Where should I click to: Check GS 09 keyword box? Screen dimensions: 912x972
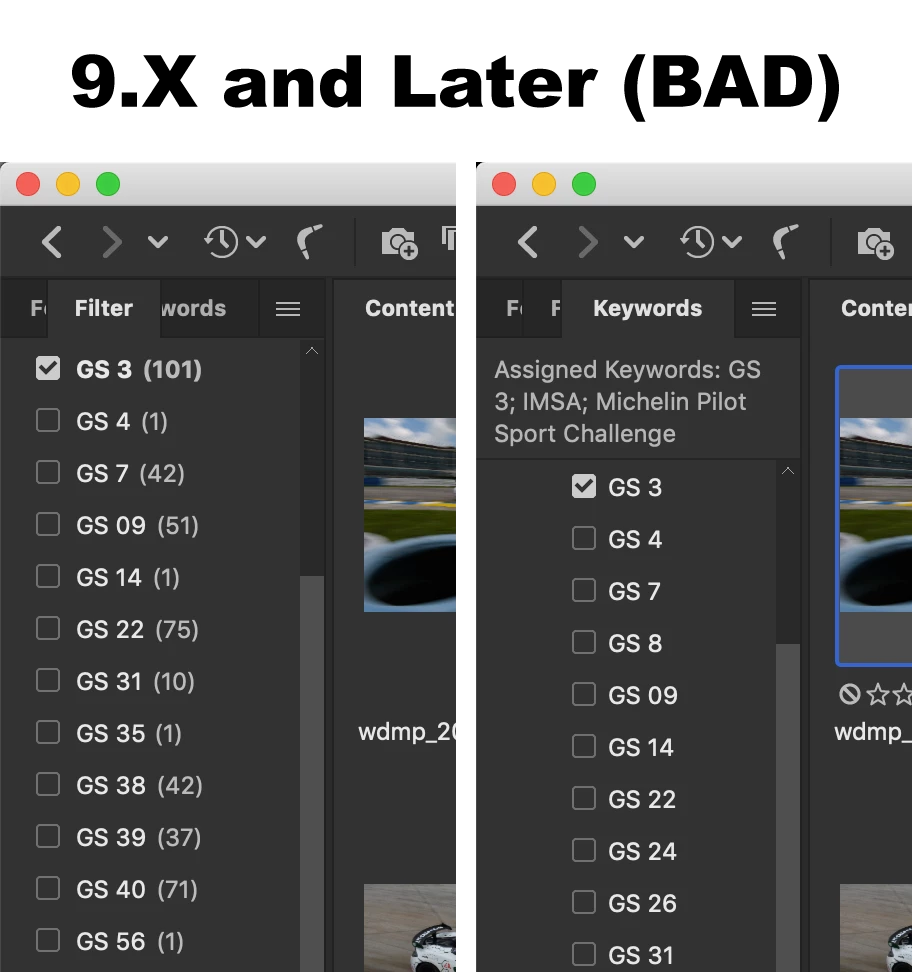(583, 695)
